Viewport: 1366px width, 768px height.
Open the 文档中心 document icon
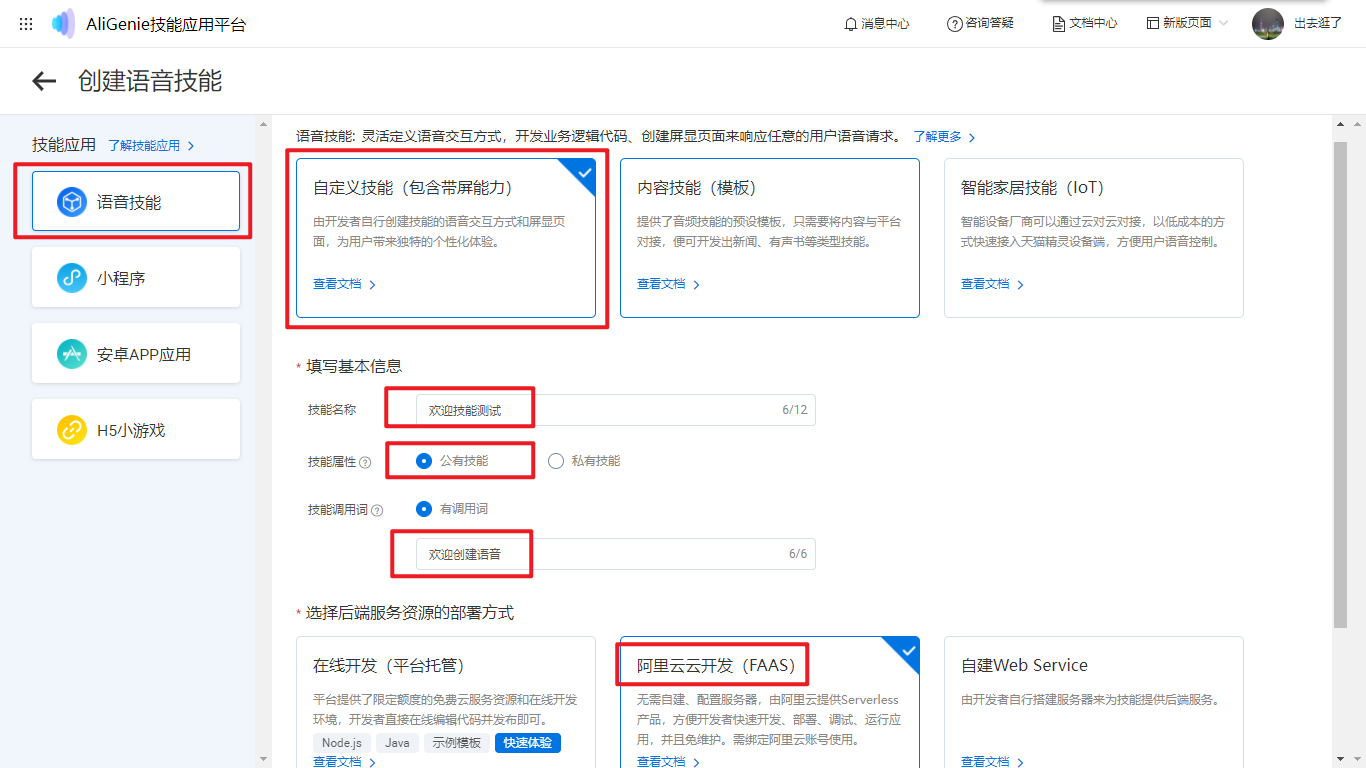coord(1058,24)
